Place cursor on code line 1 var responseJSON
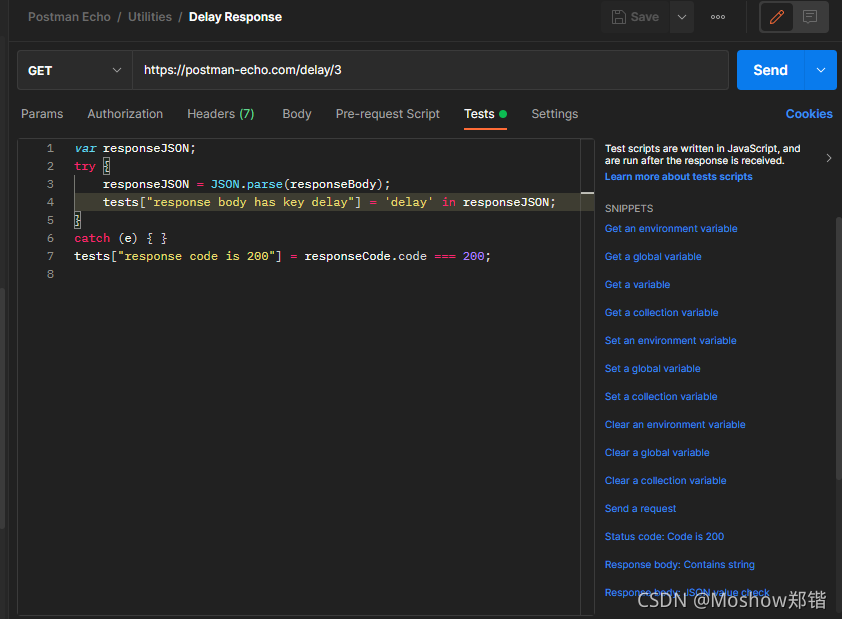The height and width of the screenshot is (619, 842). (135, 148)
